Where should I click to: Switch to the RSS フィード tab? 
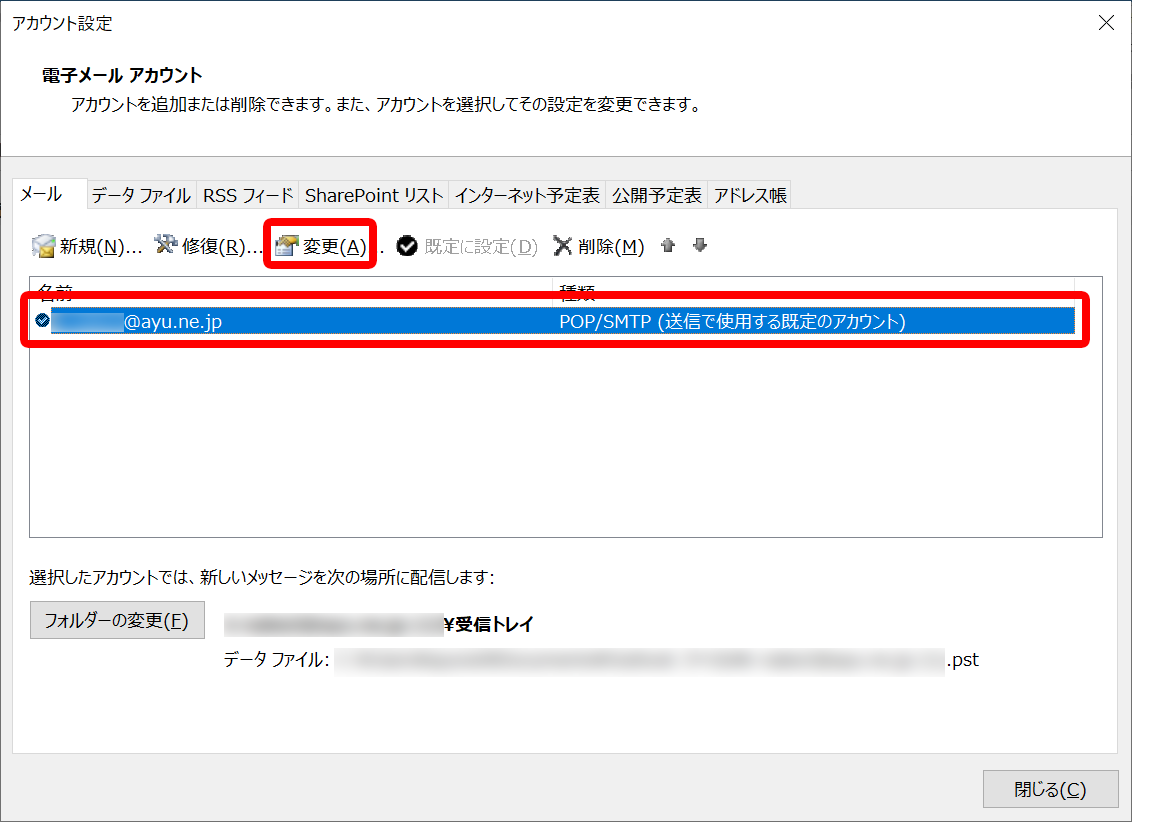(x=248, y=195)
